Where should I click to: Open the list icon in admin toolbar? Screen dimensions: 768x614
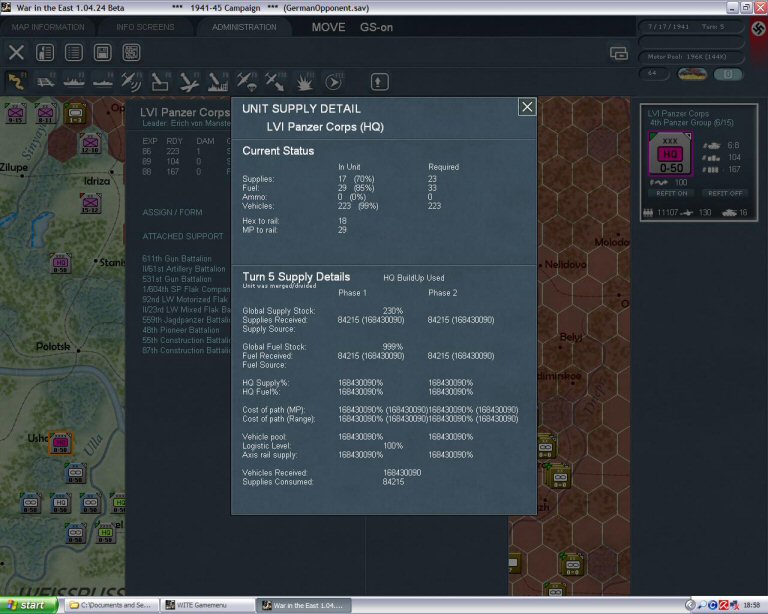[74, 52]
